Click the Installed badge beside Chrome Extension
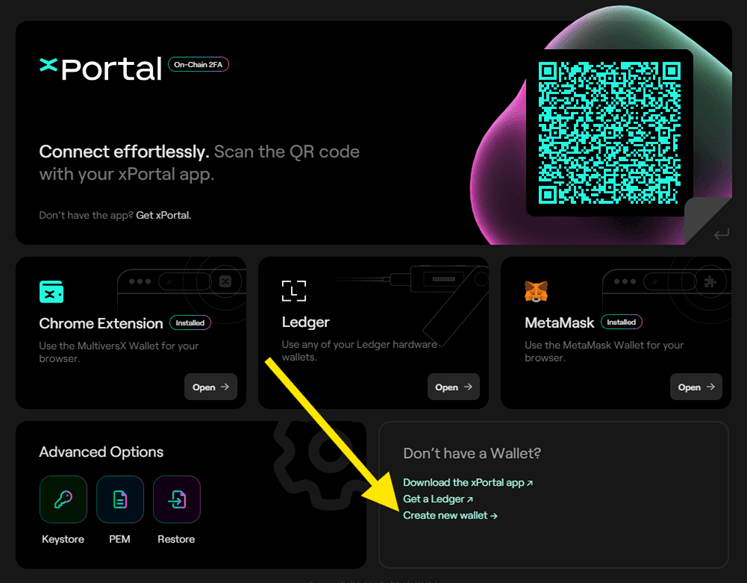This screenshot has height=583, width=747. [x=190, y=323]
